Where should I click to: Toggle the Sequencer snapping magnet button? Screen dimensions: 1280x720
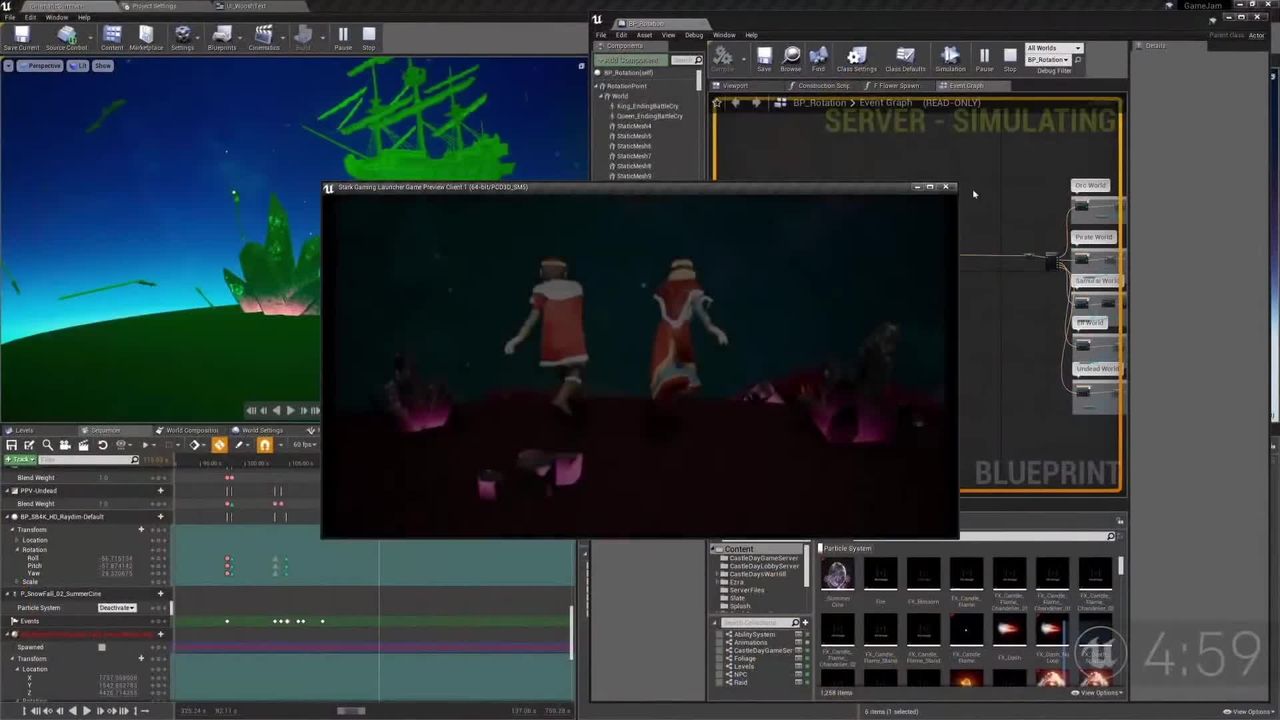[x=264, y=445]
